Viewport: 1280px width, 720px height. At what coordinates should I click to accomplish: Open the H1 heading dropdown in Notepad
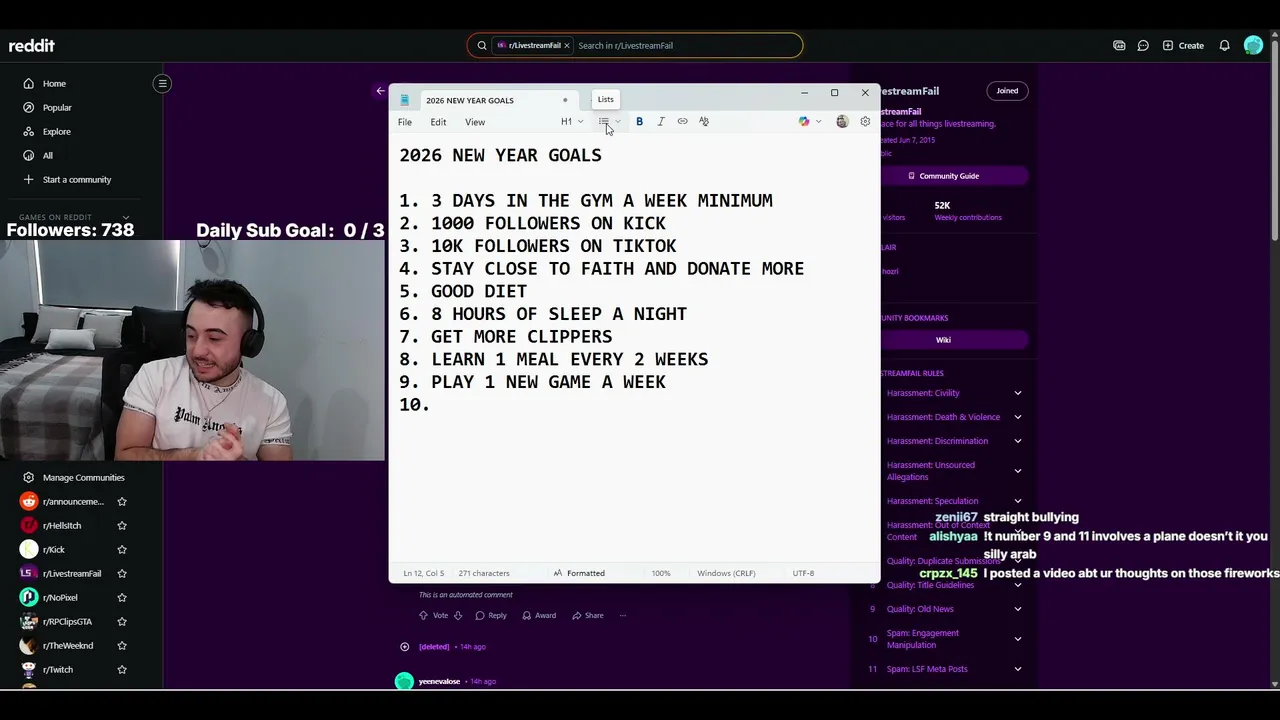(x=572, y=122)
